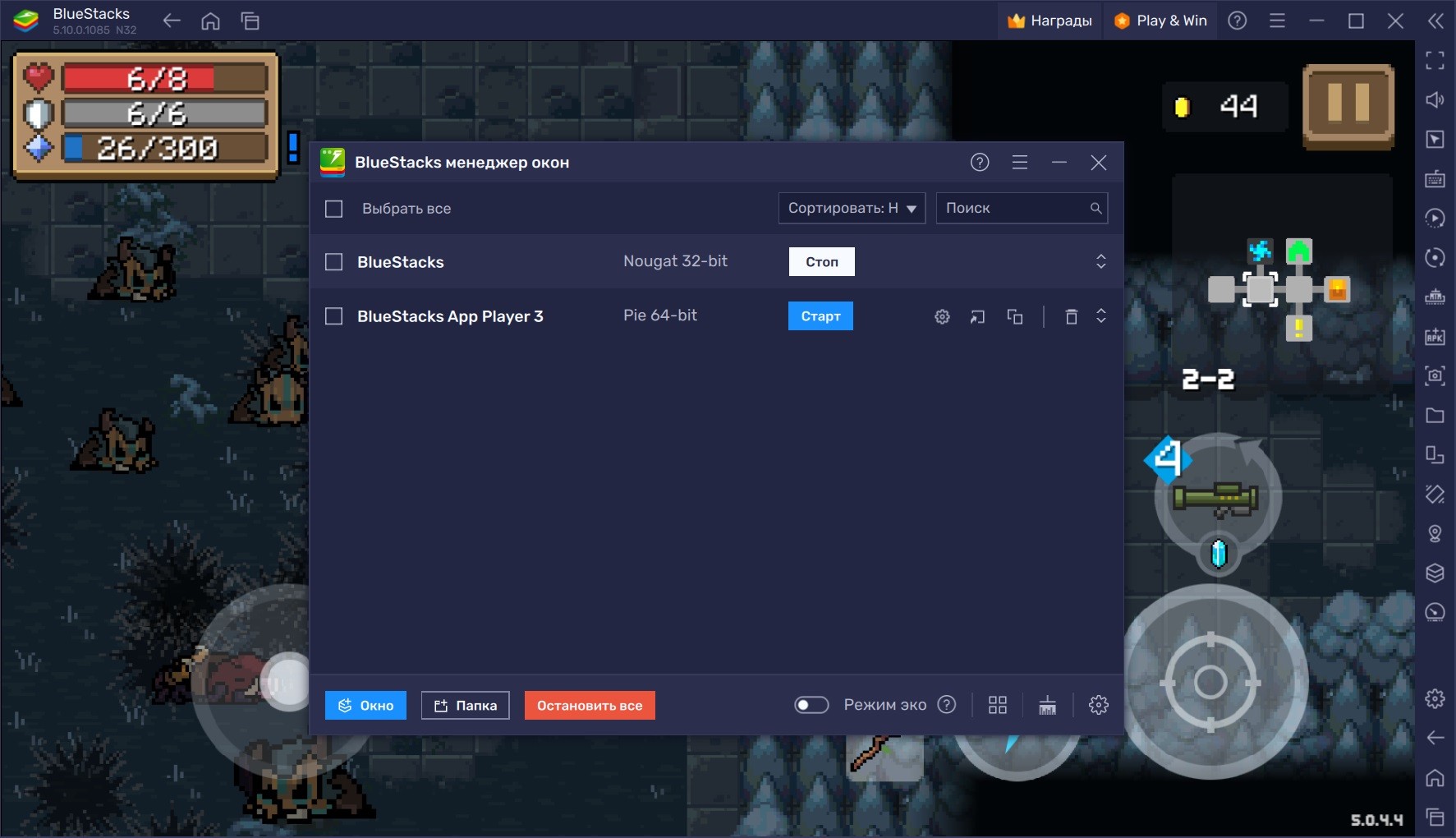Open keyboard game controls in sidebar
This screenshot has height=838, width=1456.
(1435, 178)
